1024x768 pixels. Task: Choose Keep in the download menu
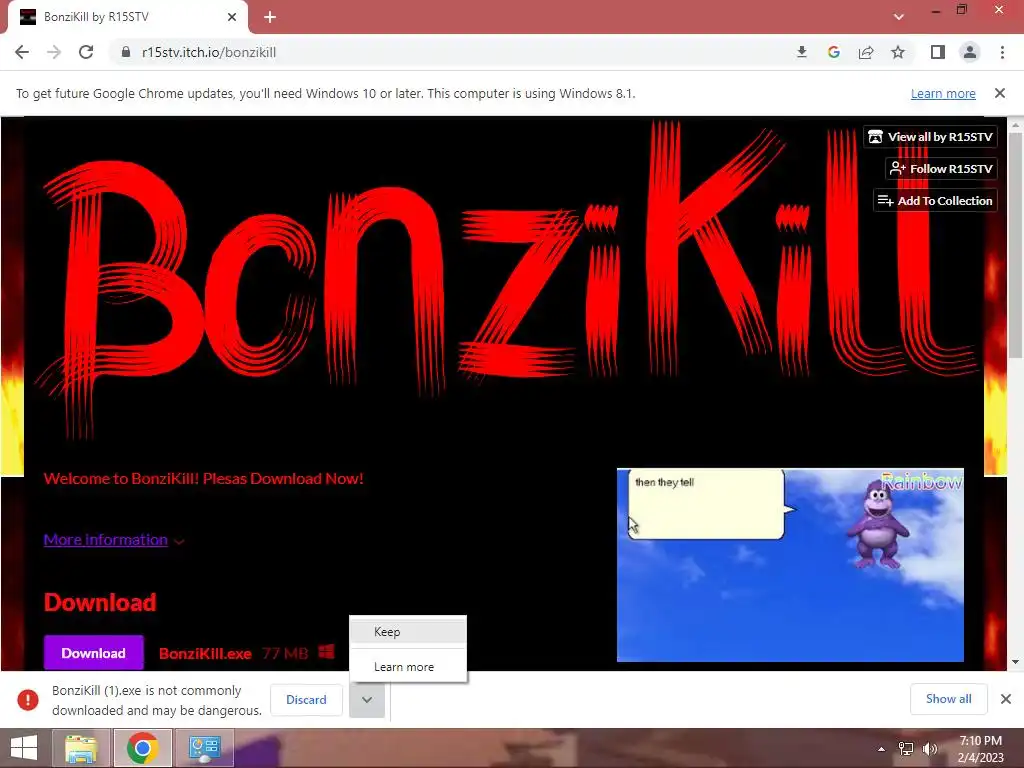[408, 632]
